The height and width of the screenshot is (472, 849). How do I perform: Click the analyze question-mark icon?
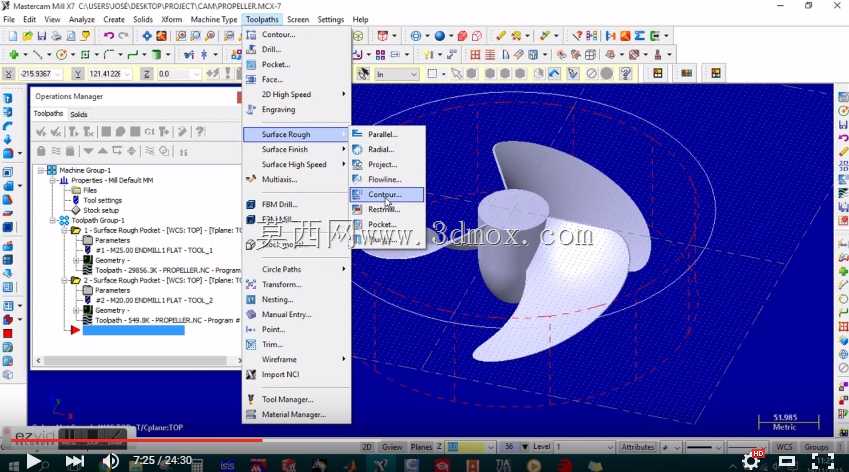click(577, 36)
